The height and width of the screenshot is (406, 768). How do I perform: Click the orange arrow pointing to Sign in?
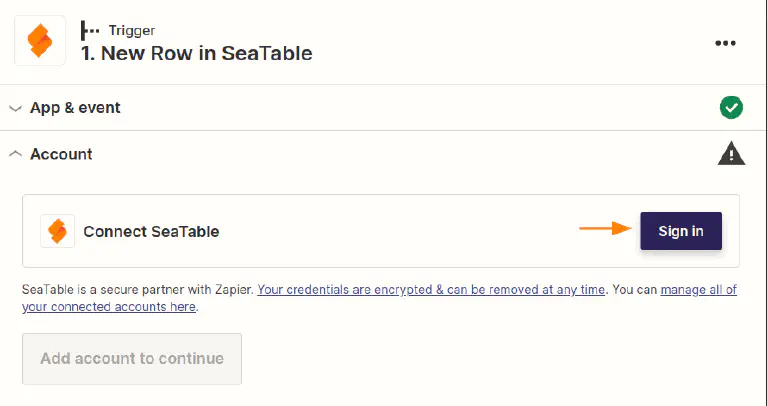pos(606,230)
